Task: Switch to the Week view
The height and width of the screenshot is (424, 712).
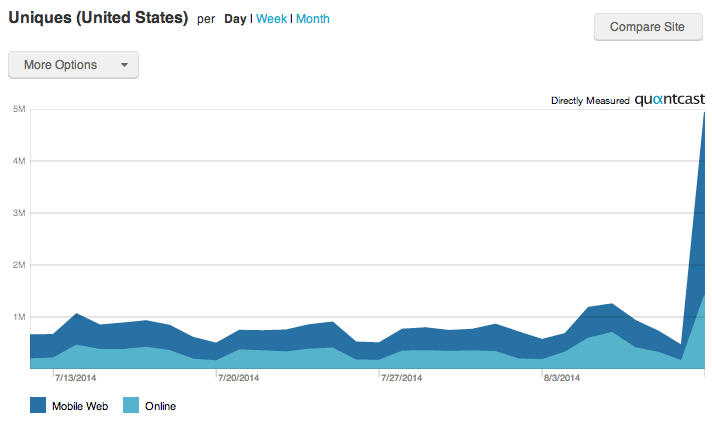Action: [x=271, y=19]
